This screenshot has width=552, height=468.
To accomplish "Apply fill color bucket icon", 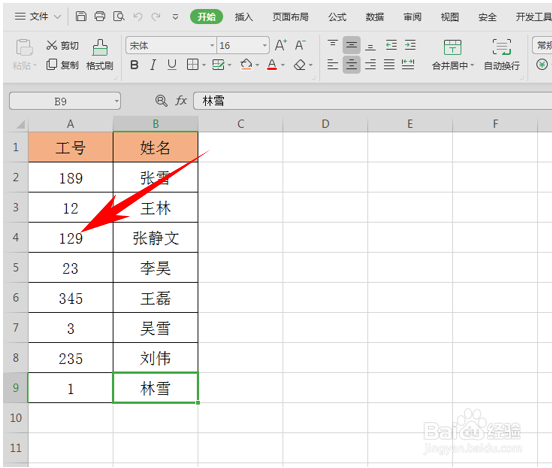I will [x=246, y=65].
